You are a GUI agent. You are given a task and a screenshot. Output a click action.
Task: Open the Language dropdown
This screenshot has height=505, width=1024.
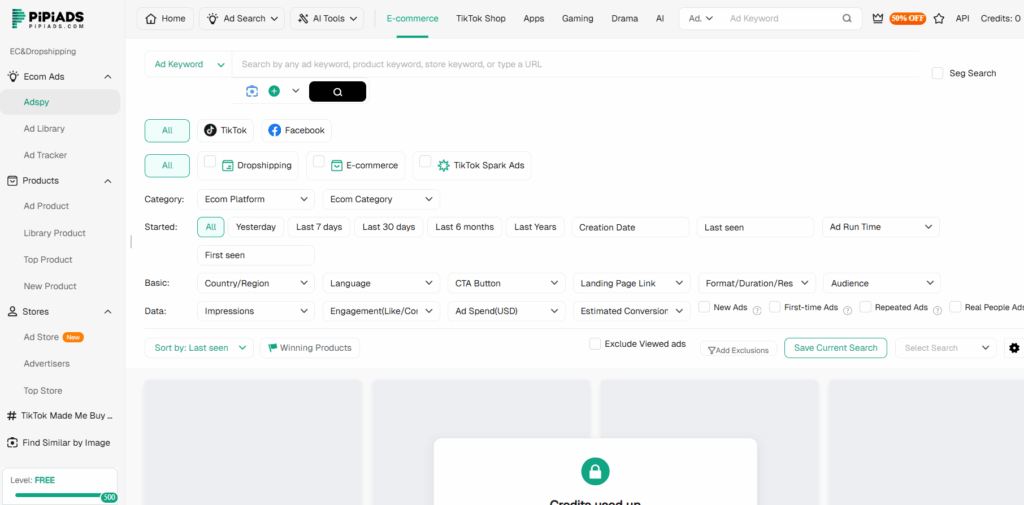[x=381, y=284]
